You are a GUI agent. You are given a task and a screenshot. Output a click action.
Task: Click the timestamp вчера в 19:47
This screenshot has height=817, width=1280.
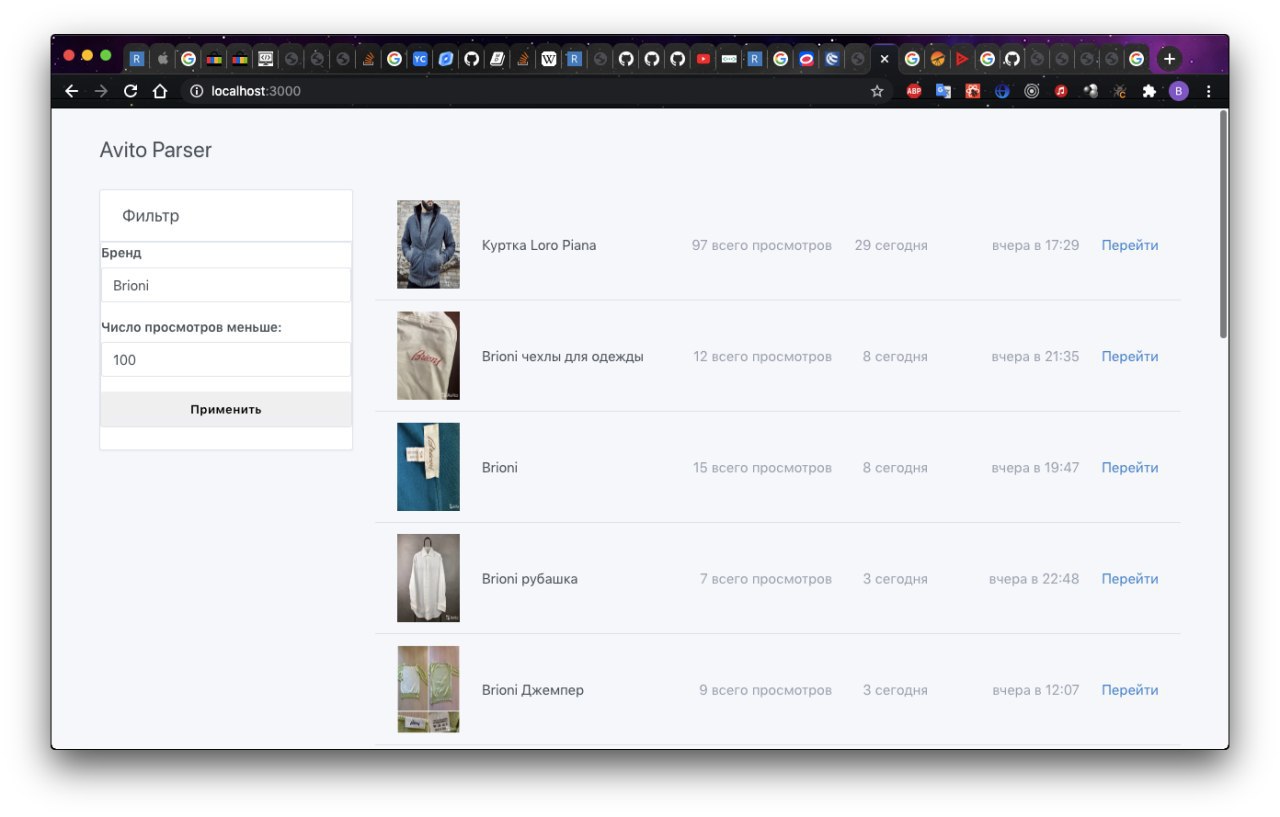(x=1035, y=467)
